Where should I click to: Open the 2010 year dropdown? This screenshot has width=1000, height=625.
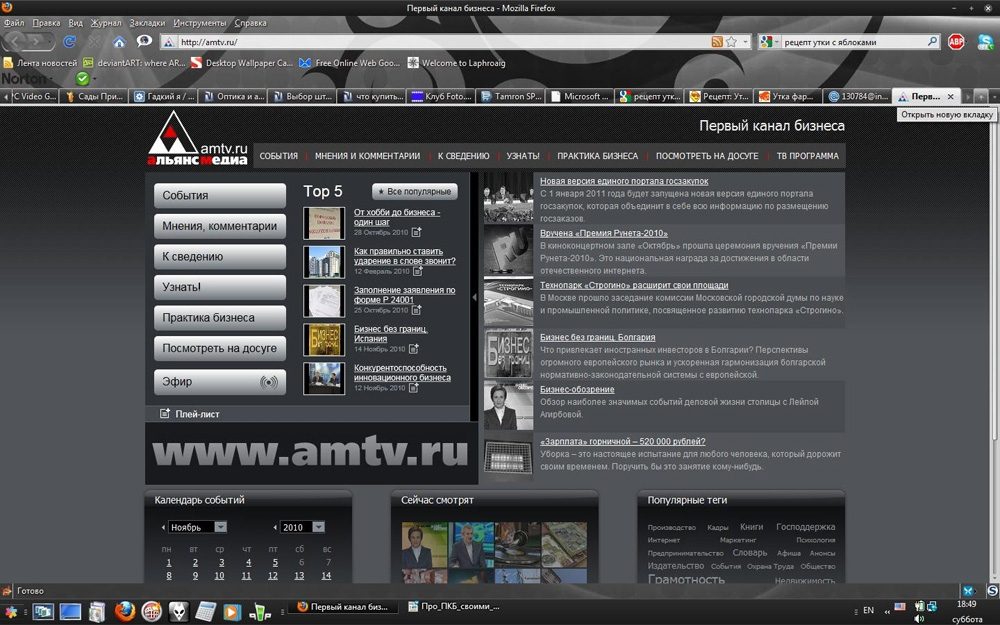tap(318, 527)
